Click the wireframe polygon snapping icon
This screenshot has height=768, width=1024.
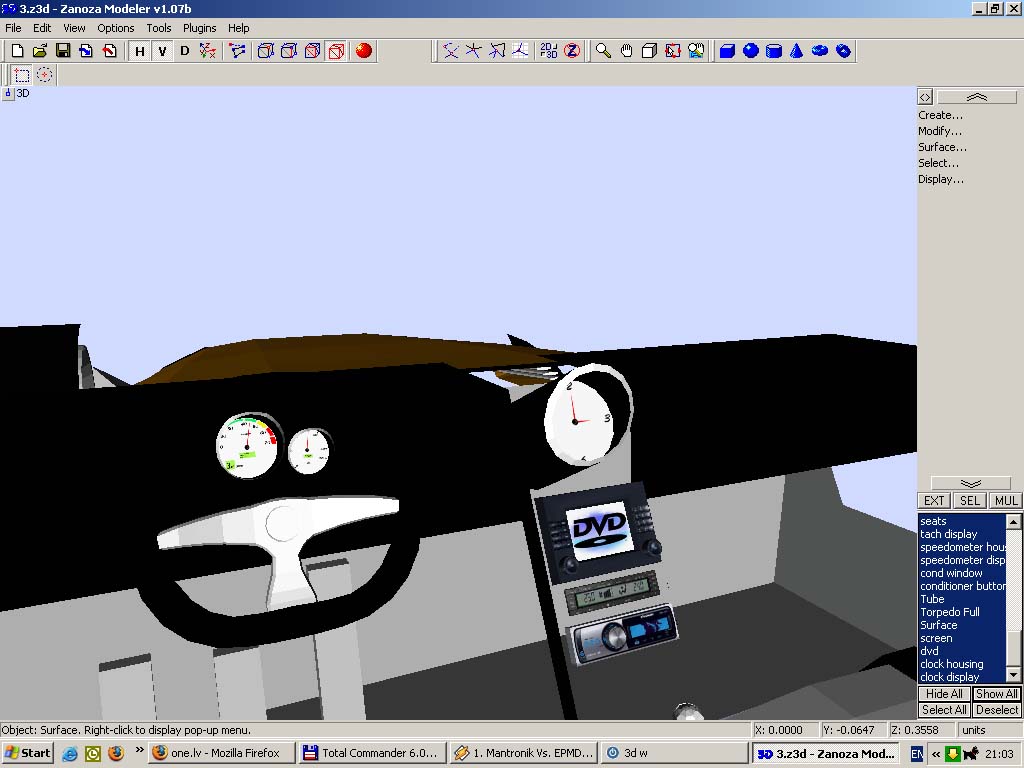point(497,51)
